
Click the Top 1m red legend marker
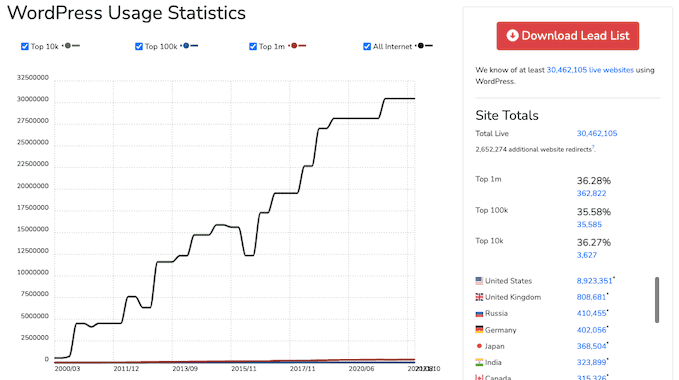tap(294, 45)
